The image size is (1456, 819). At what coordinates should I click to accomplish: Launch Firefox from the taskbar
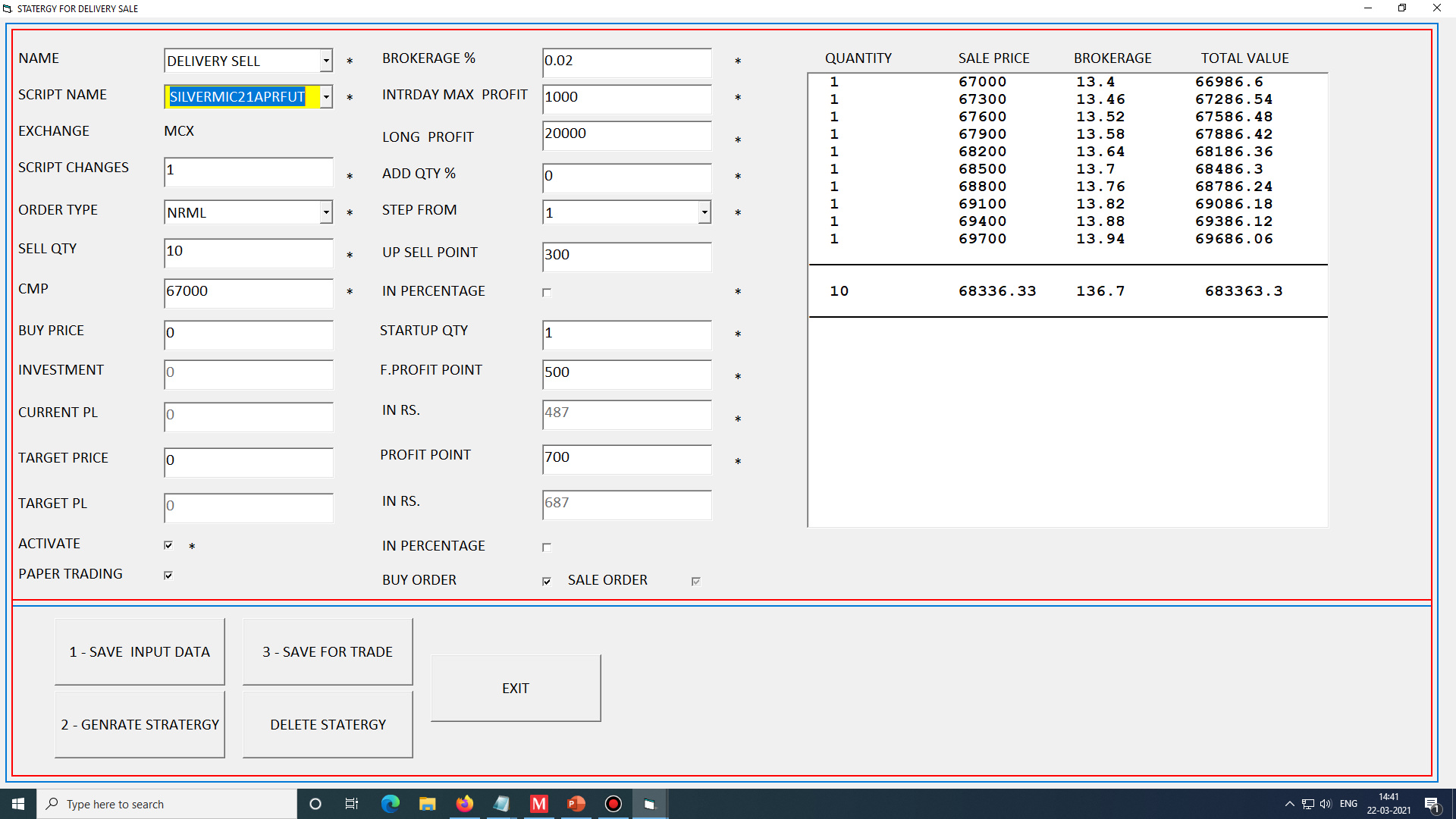coord(464,804)
